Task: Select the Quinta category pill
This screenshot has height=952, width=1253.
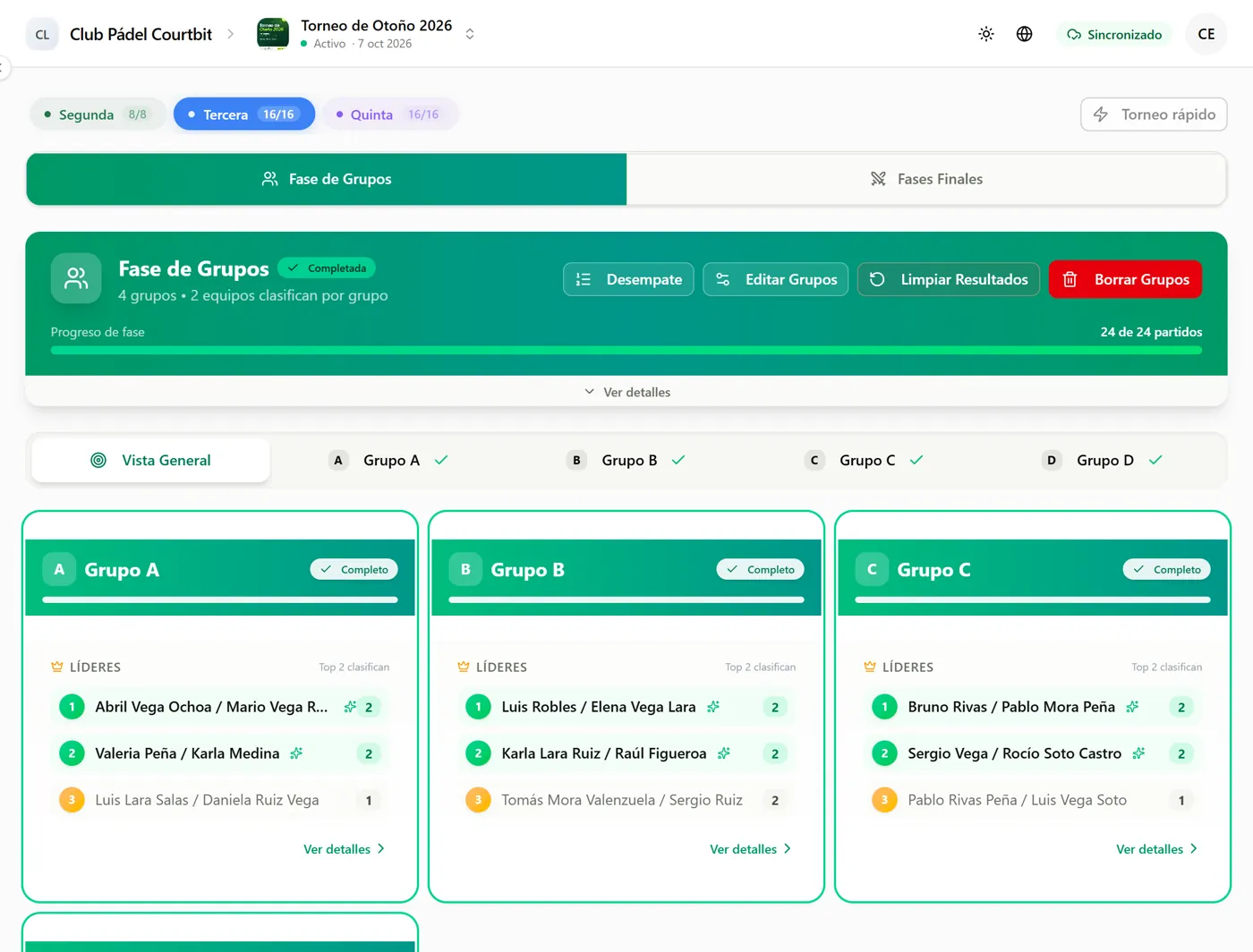Action: tap(390, 115)
